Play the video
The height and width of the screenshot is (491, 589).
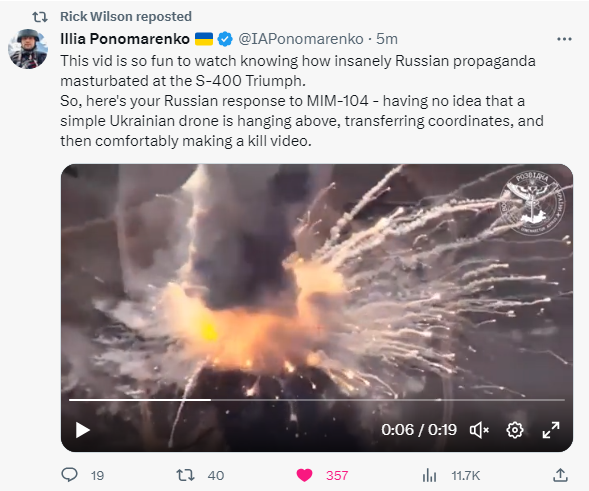tap(83, 430)
